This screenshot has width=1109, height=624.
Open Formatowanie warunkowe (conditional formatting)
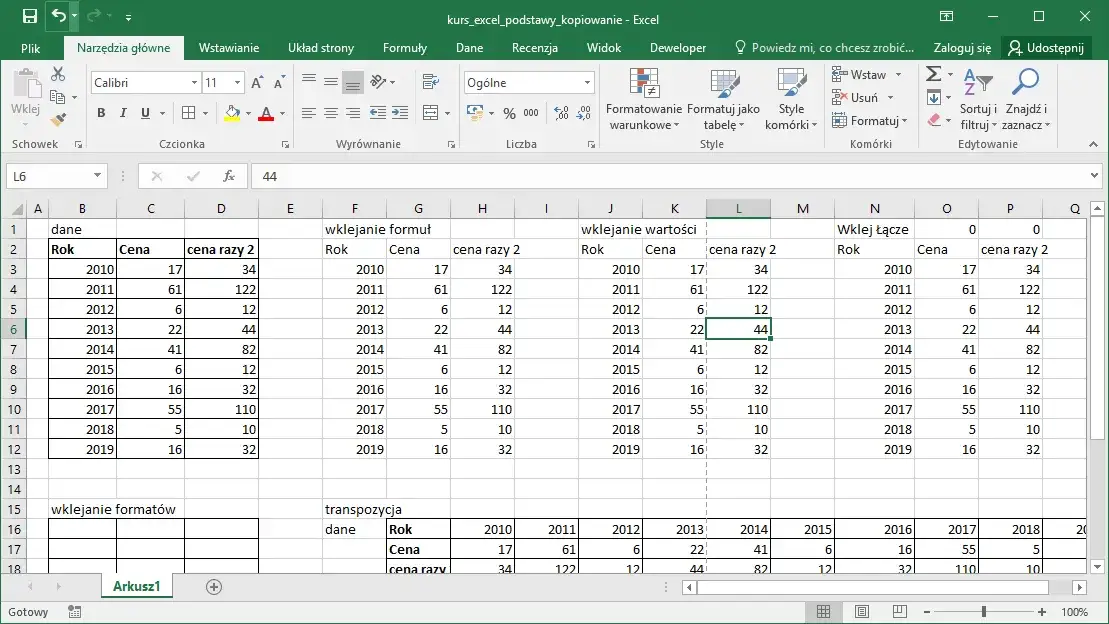pyautogui.click(x=643, y=100)
